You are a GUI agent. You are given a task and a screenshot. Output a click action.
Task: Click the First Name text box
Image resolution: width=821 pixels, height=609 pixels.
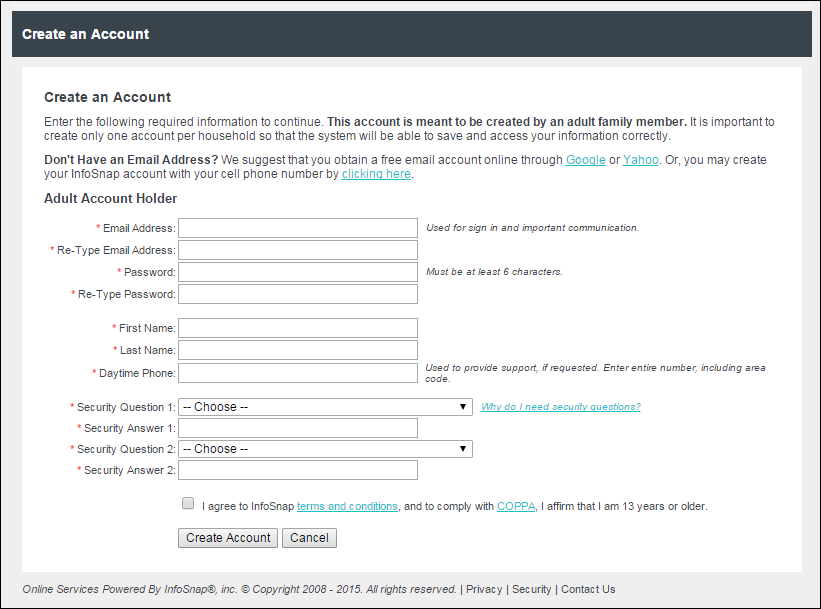[x=298, y=328]
